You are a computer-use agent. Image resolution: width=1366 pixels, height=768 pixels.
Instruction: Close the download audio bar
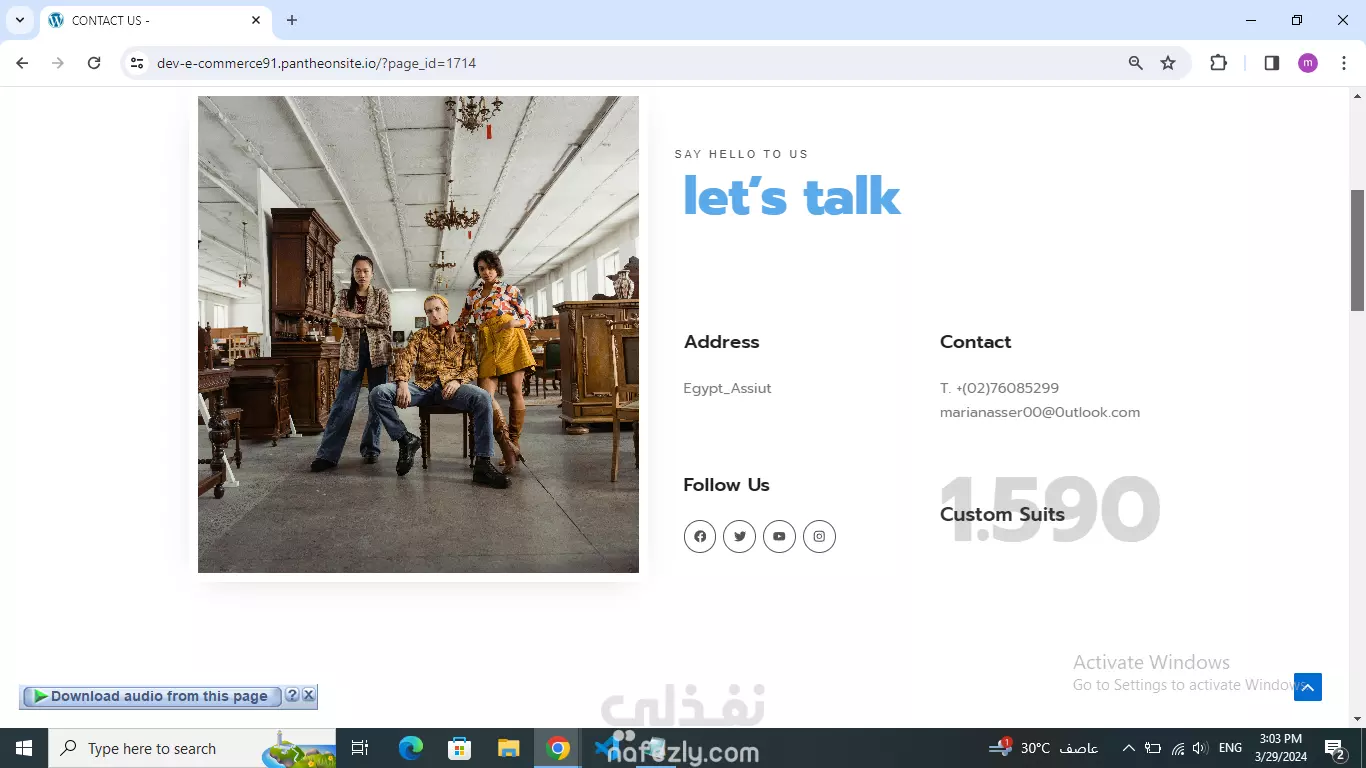pyautogui.click(x=309, y=695)
